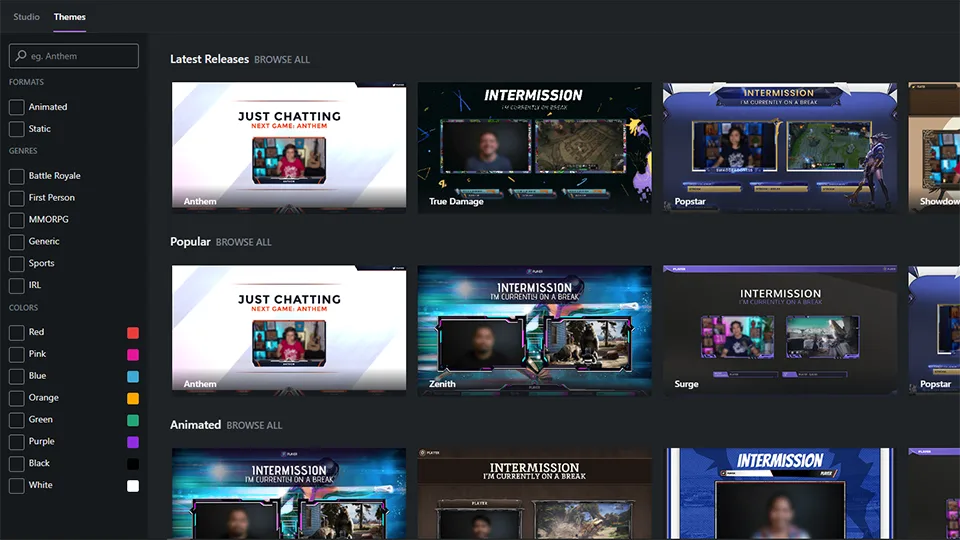Toggle the White color checkbox
Screen dimensions: 960x540
coord(17,486)
